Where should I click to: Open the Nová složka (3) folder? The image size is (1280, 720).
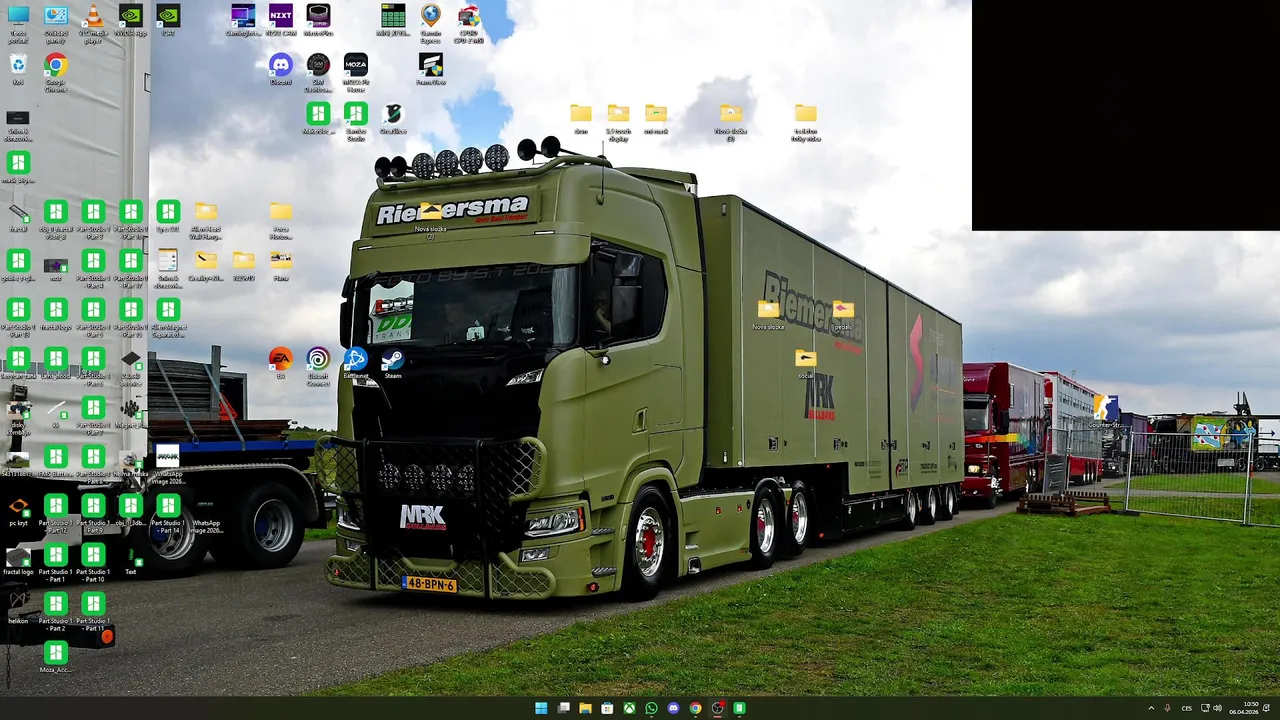(x=731, y=122)
